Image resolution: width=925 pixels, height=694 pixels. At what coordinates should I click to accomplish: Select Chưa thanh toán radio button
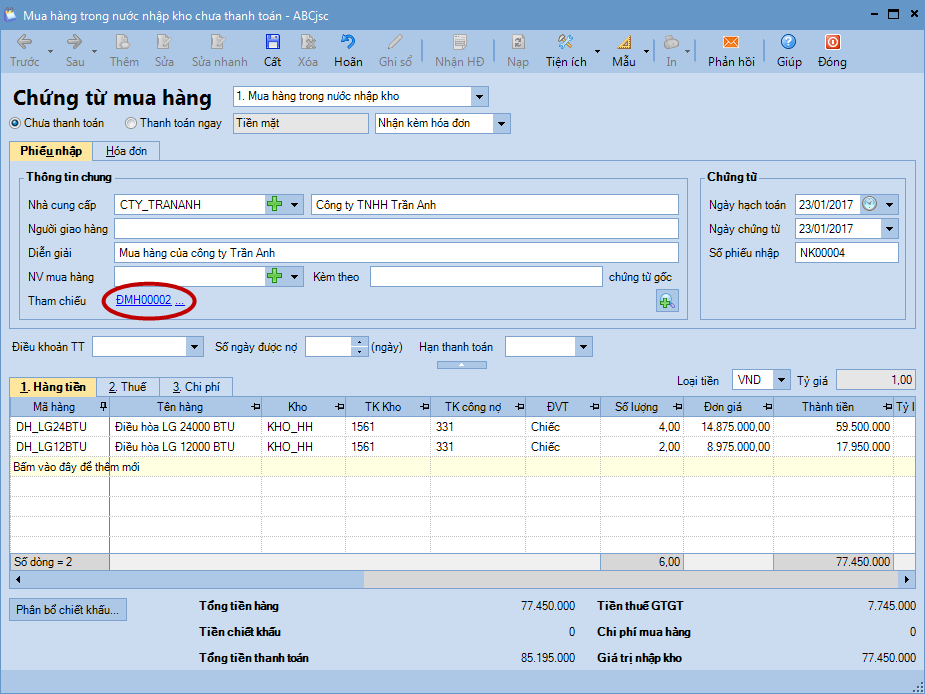coord(15,123)
